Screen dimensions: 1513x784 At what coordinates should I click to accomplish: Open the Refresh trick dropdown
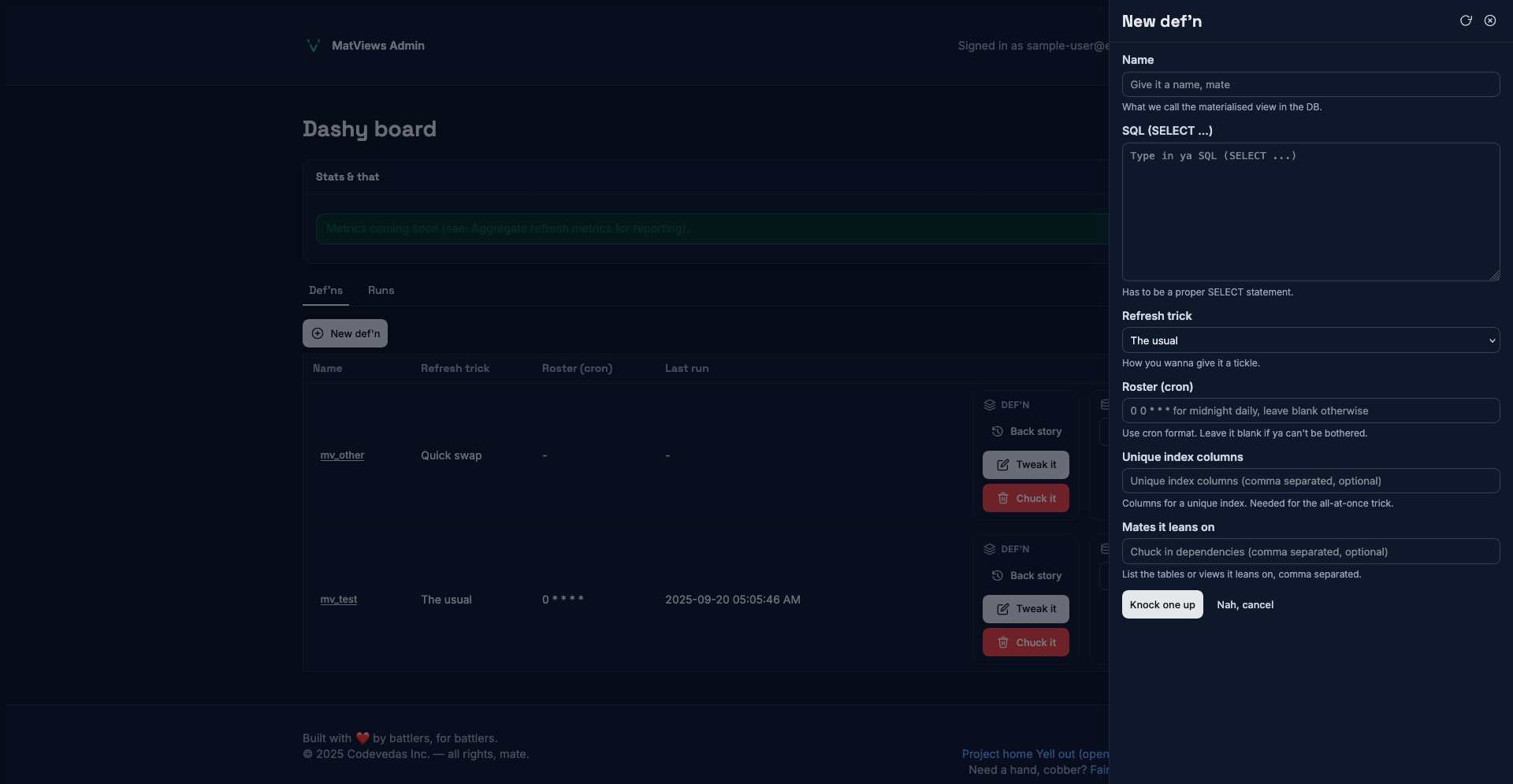[1310, 340]
